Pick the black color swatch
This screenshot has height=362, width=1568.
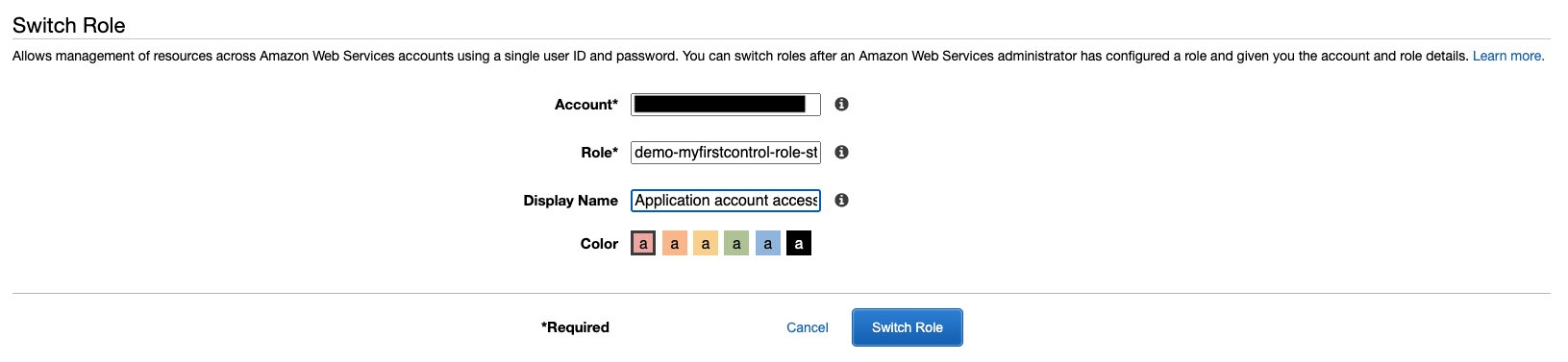[x=798, y=244]
